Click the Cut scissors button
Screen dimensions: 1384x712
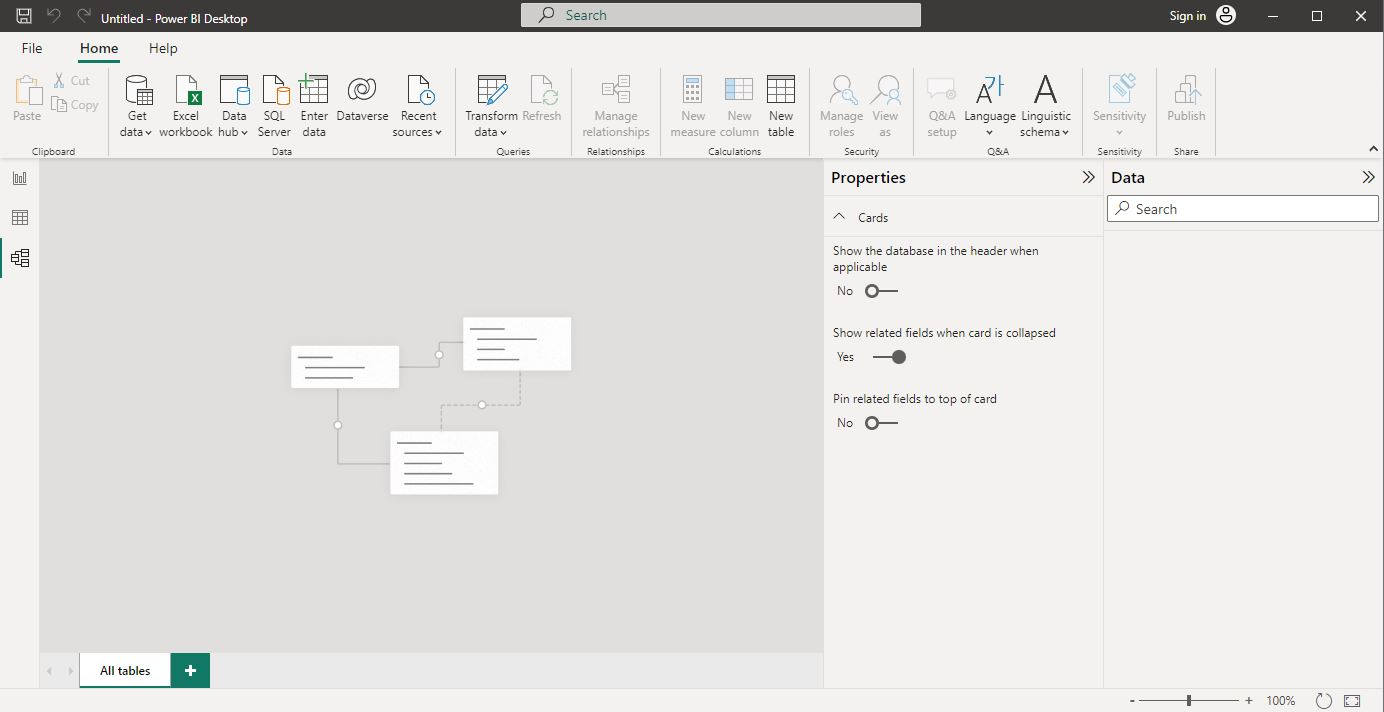click(71, 81)
